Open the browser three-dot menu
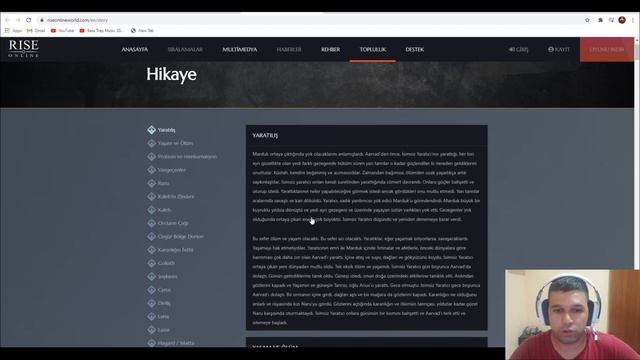Image resolution: width=640 pixels, height=360 pixels. point(633,20)
